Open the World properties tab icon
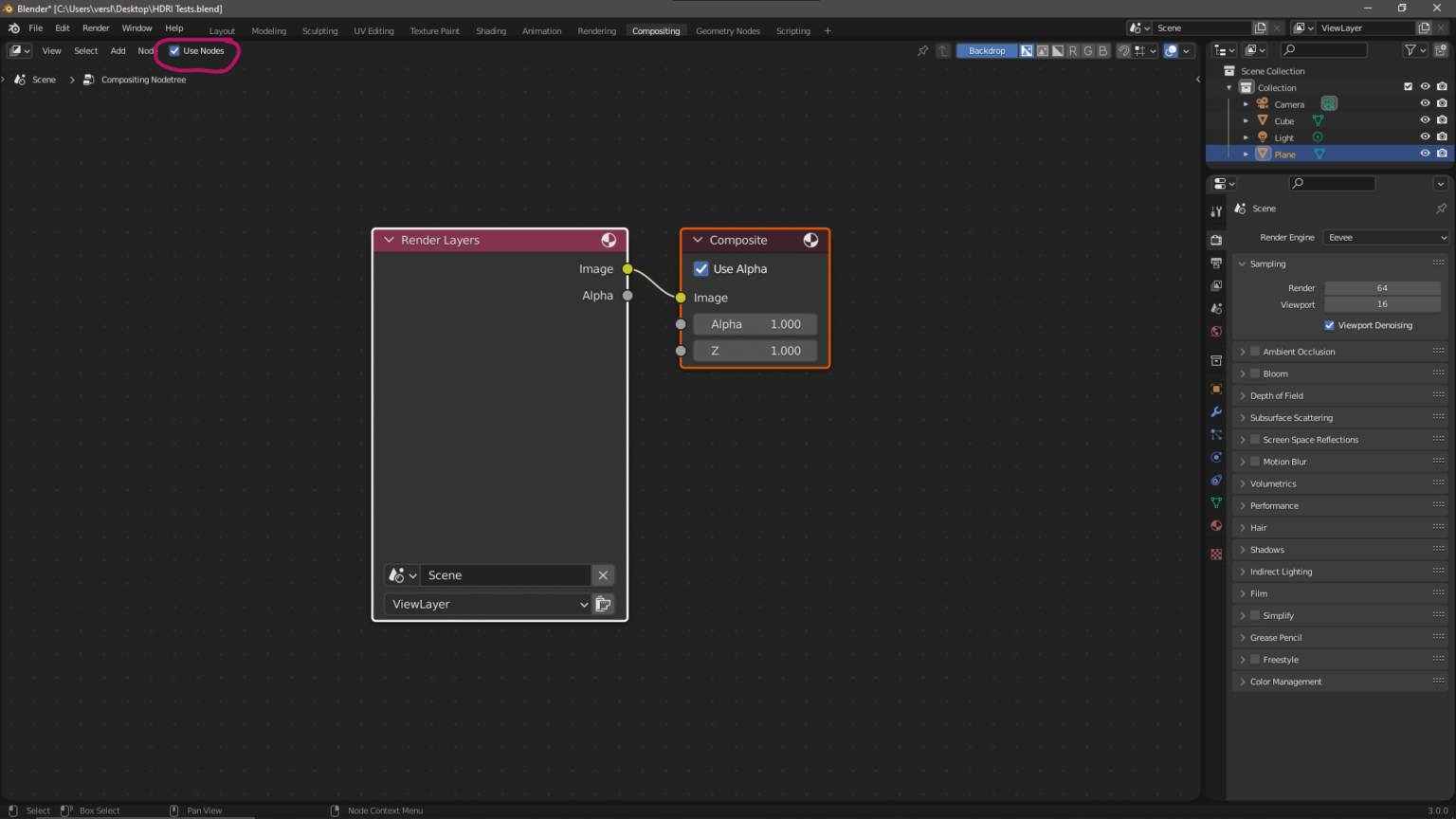Screen dimensions: 1456x819 click(x=1216, y=332)
